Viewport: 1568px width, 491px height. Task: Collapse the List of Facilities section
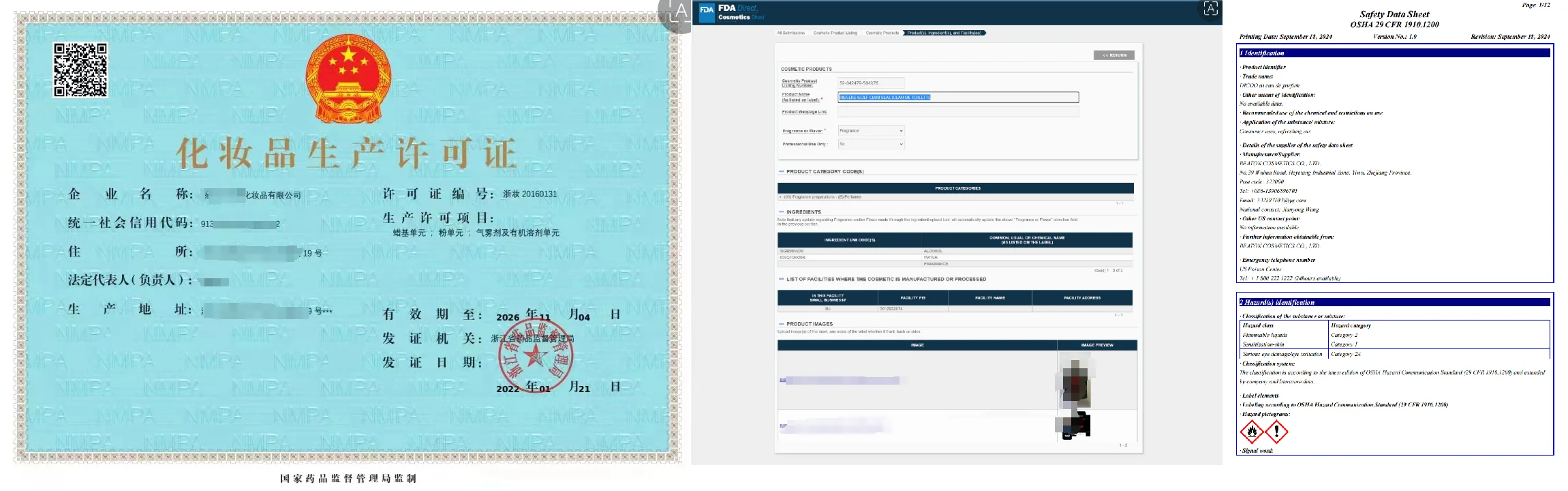781,280
